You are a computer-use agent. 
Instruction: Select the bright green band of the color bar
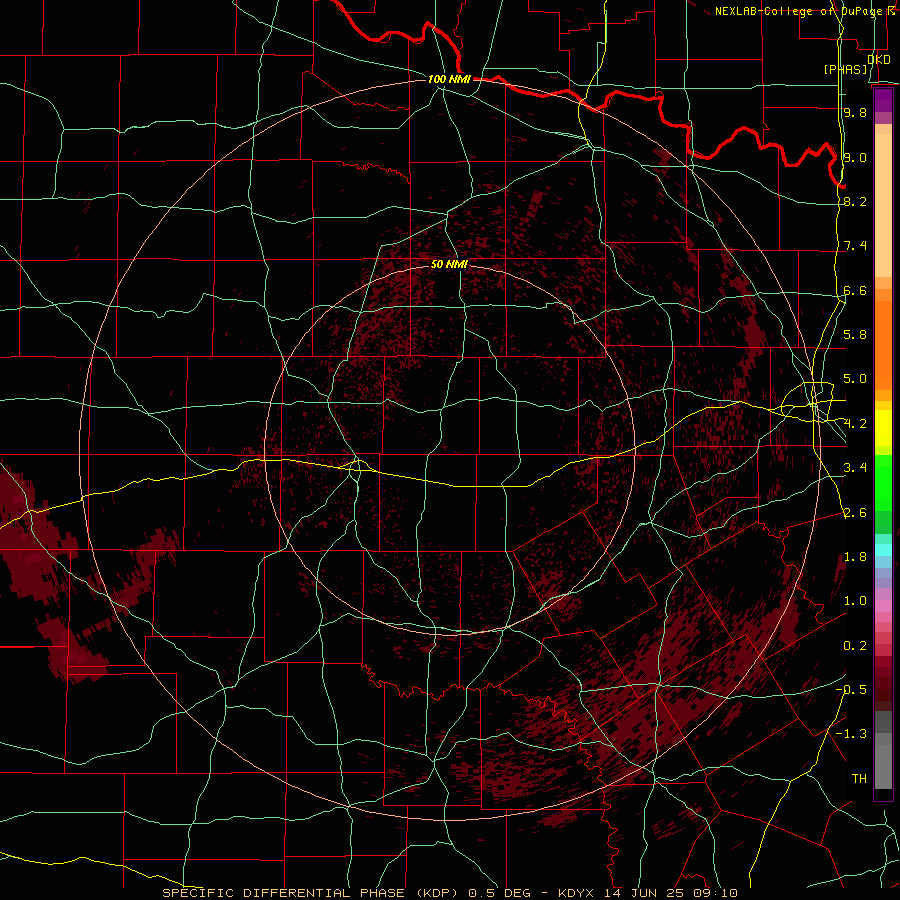point(883,483)
